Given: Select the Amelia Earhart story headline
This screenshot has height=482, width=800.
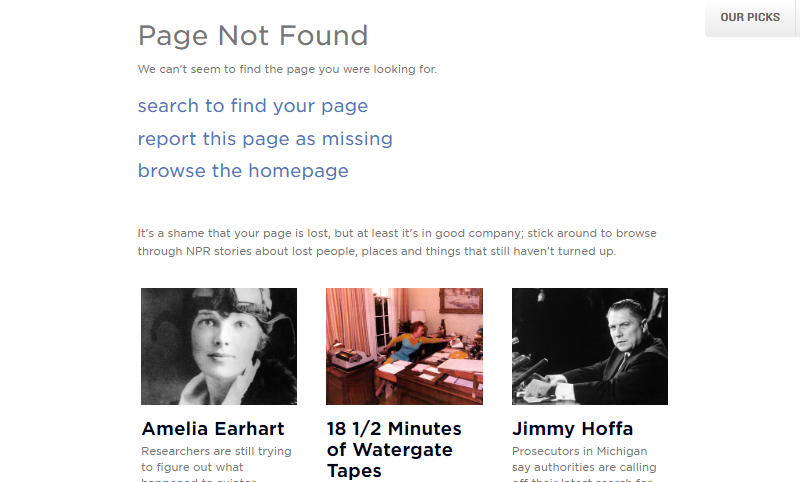Looking at the screenshot, I should click(213, 429).
